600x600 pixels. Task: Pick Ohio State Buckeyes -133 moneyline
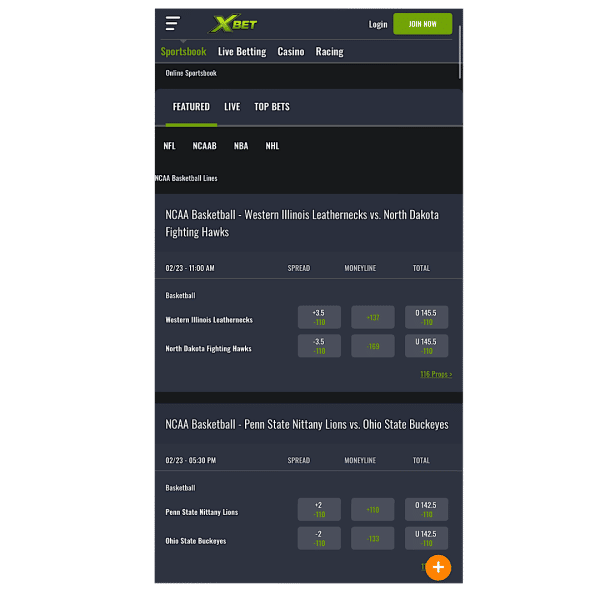coord(373,538)
